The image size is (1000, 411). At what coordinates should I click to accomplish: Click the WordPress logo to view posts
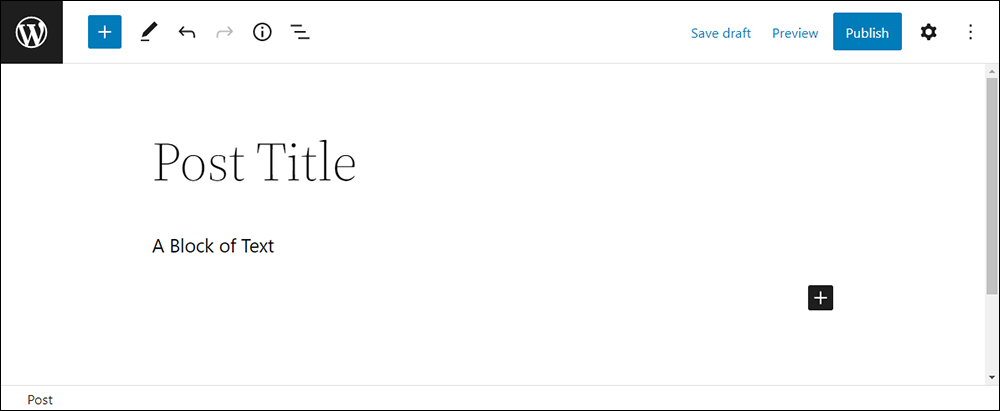click(x=31, y=32)
